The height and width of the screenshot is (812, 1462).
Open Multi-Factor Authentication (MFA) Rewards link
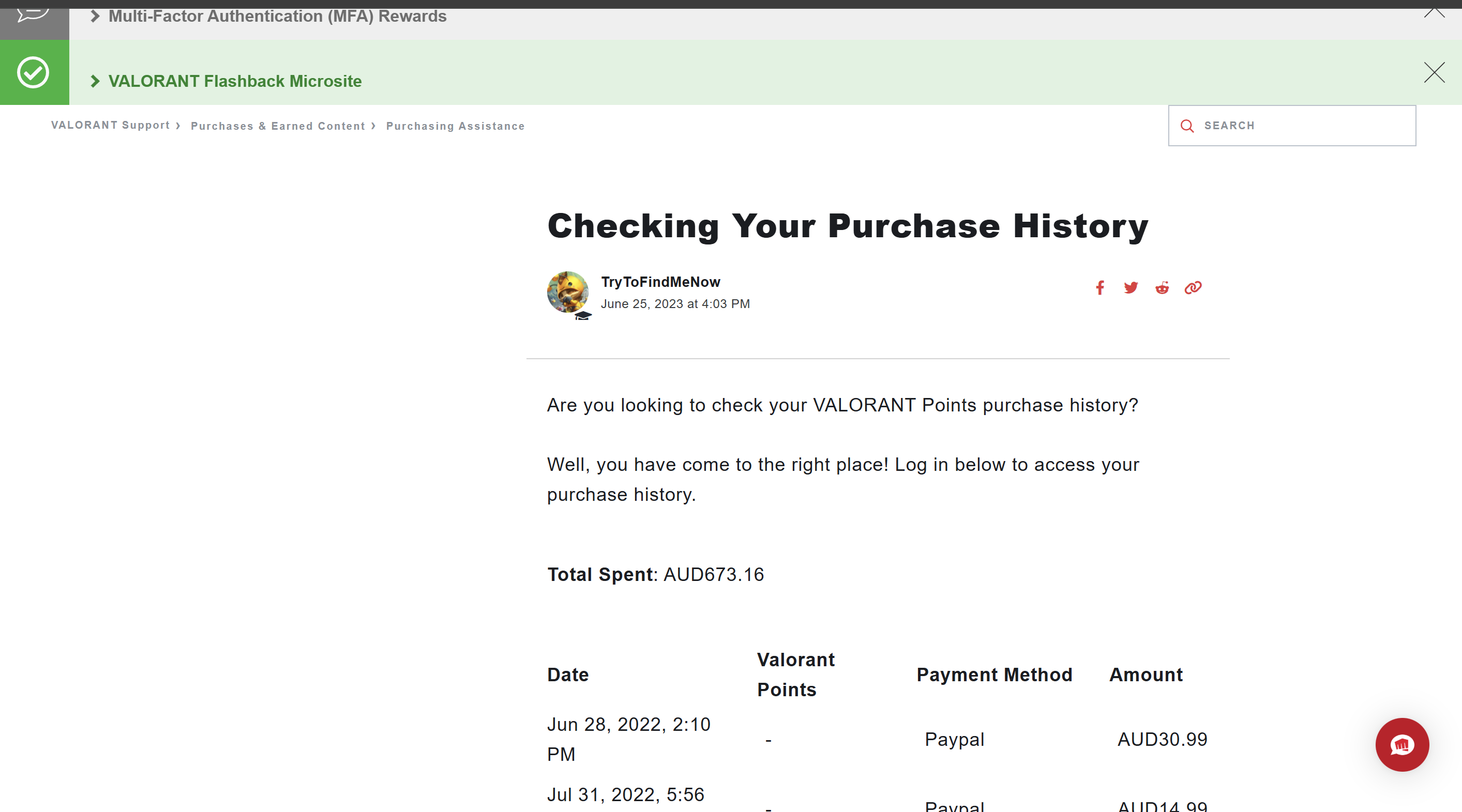[278, 17]
